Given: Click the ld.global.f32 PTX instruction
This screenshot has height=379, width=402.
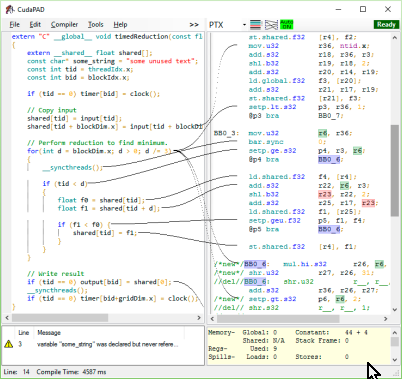Looking at the screenshot, I should tap(277, 81).
